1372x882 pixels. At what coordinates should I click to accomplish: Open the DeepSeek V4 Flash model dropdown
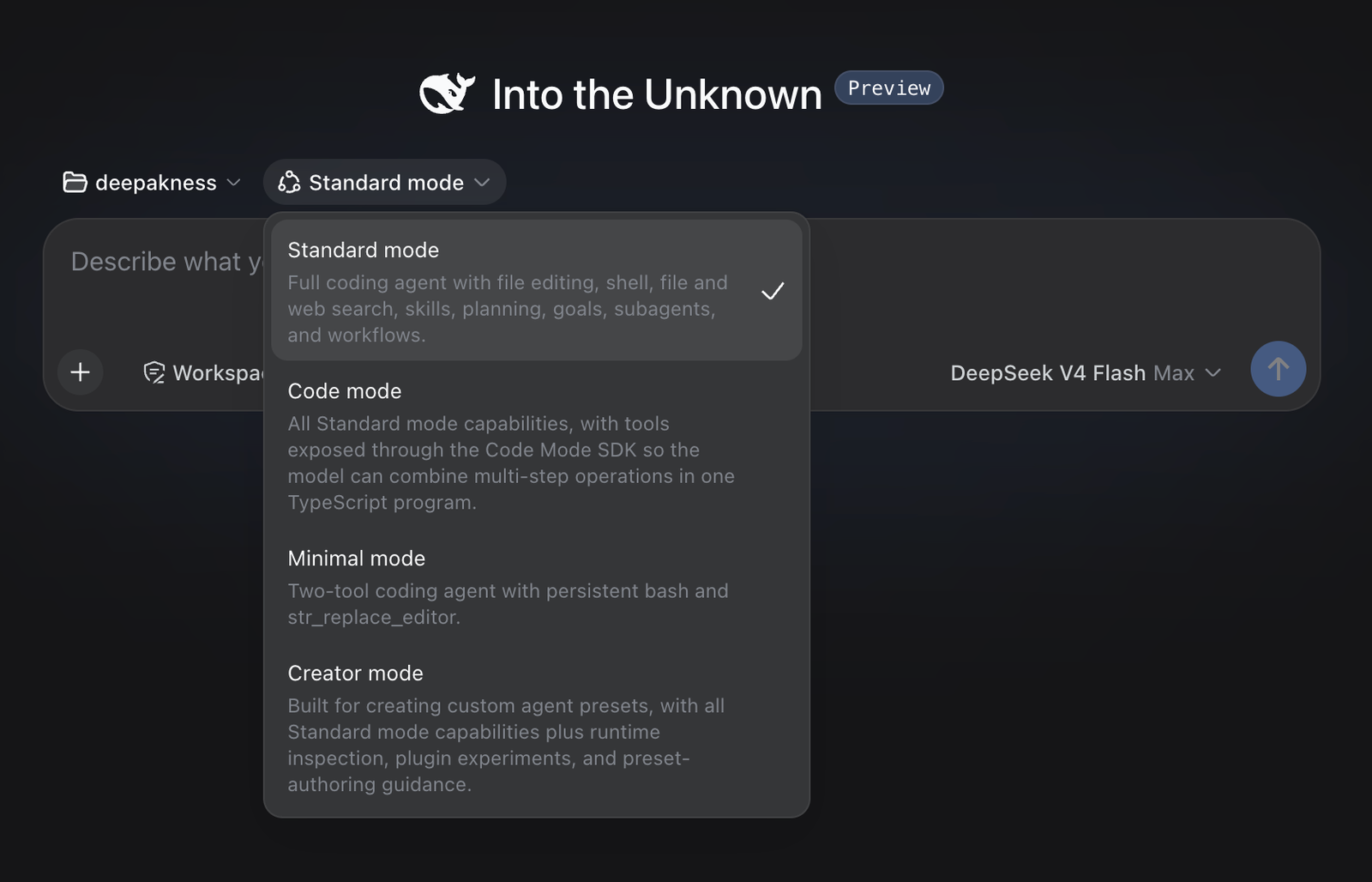tap(1086, 373)
